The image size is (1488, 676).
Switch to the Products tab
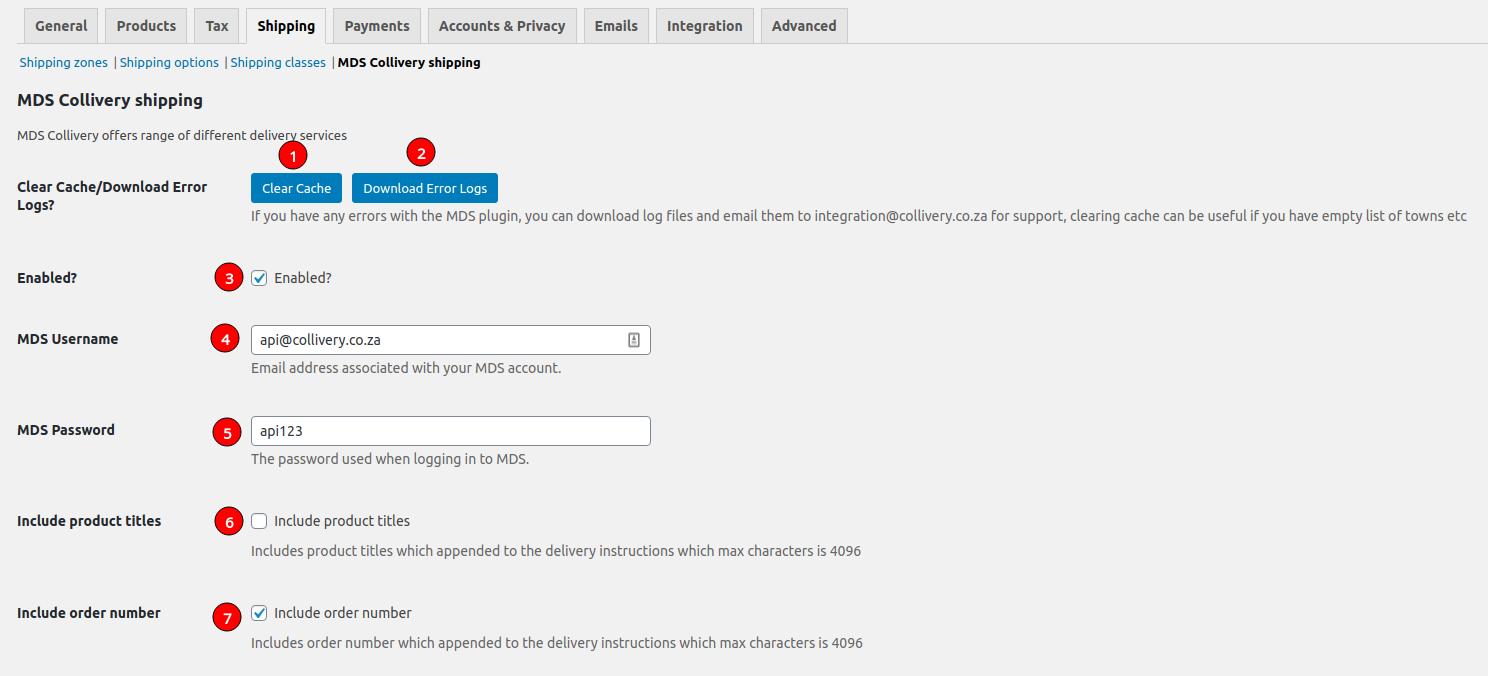[x=146, y=26]
